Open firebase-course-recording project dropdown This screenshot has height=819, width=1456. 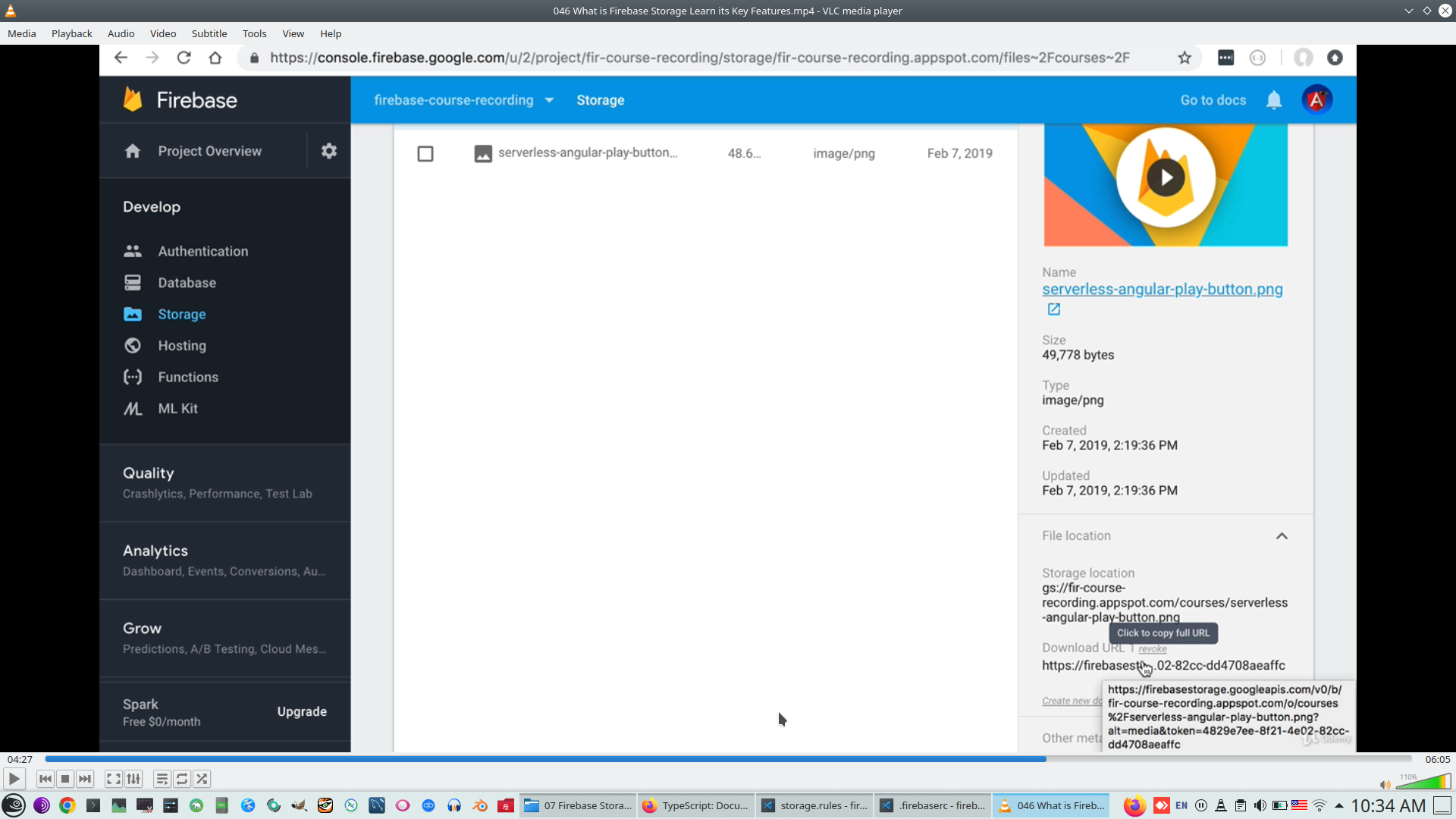tap(463, 100)
